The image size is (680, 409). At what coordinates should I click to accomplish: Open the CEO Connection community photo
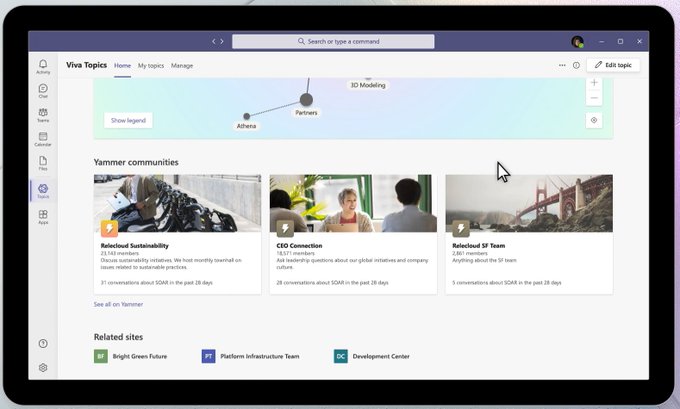coord(353,203)
